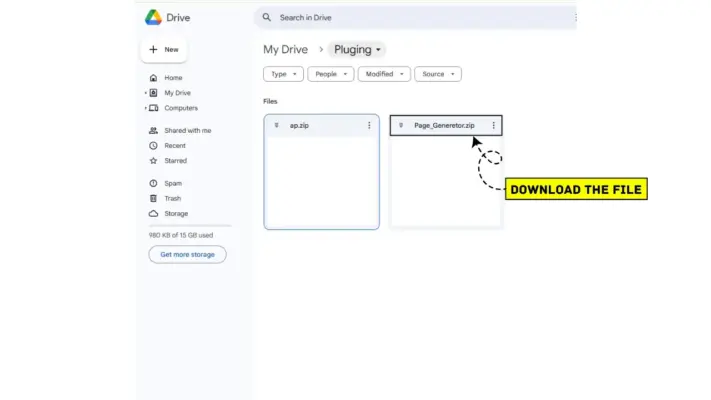Open the Recent section
This screenshot has height=400, width=711.
[175, 146]
